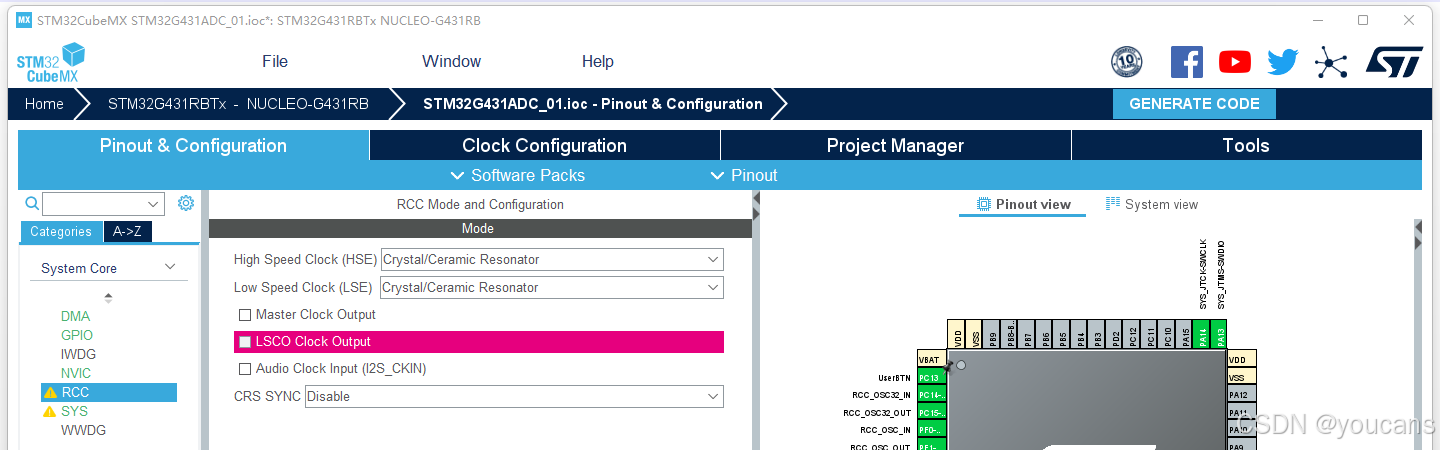1440x450 pixels.
Task: Open ST Twitter icon
Action: point(1283,62)
